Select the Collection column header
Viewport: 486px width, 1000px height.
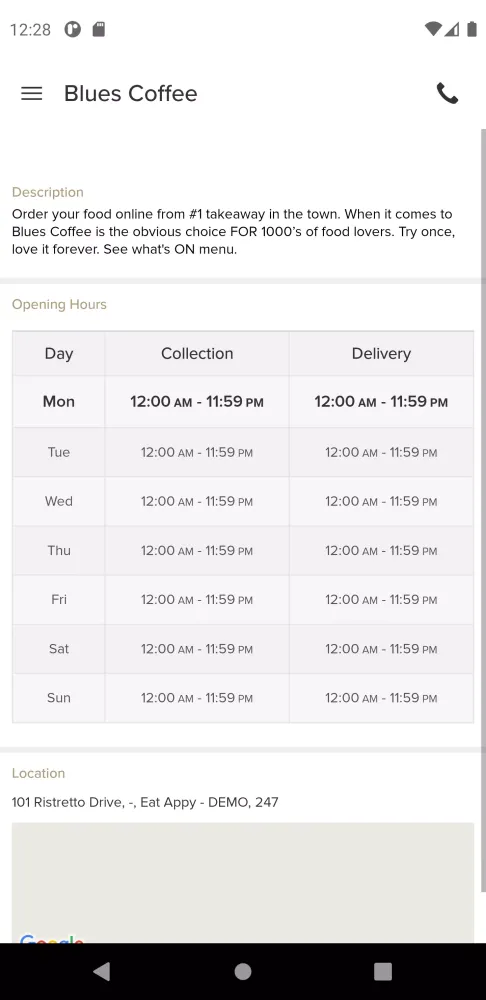(x=197, y=353)
